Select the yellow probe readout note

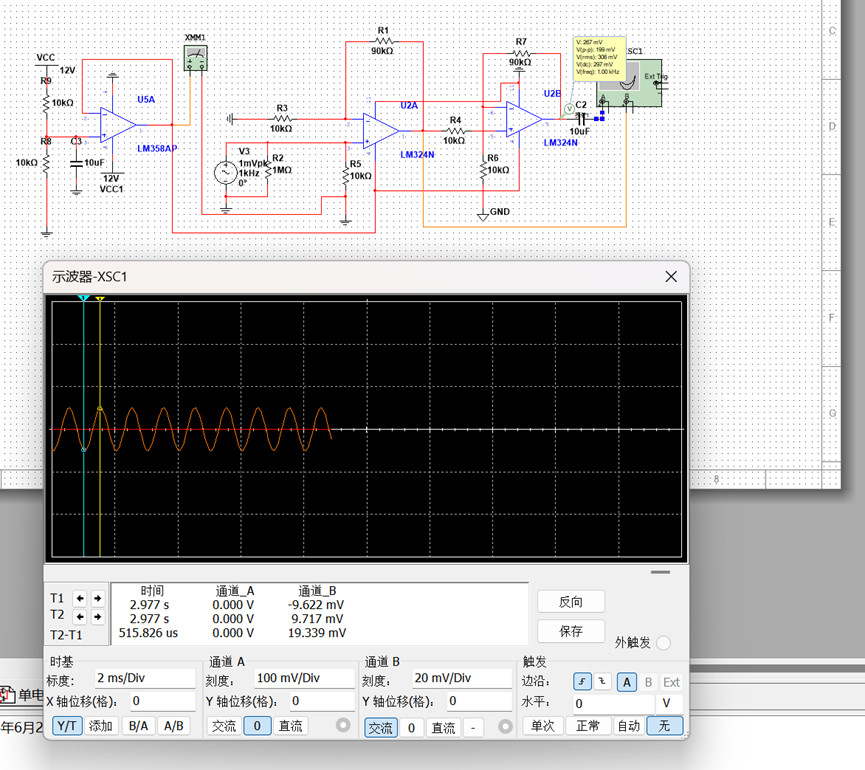(x=600, y=58)
